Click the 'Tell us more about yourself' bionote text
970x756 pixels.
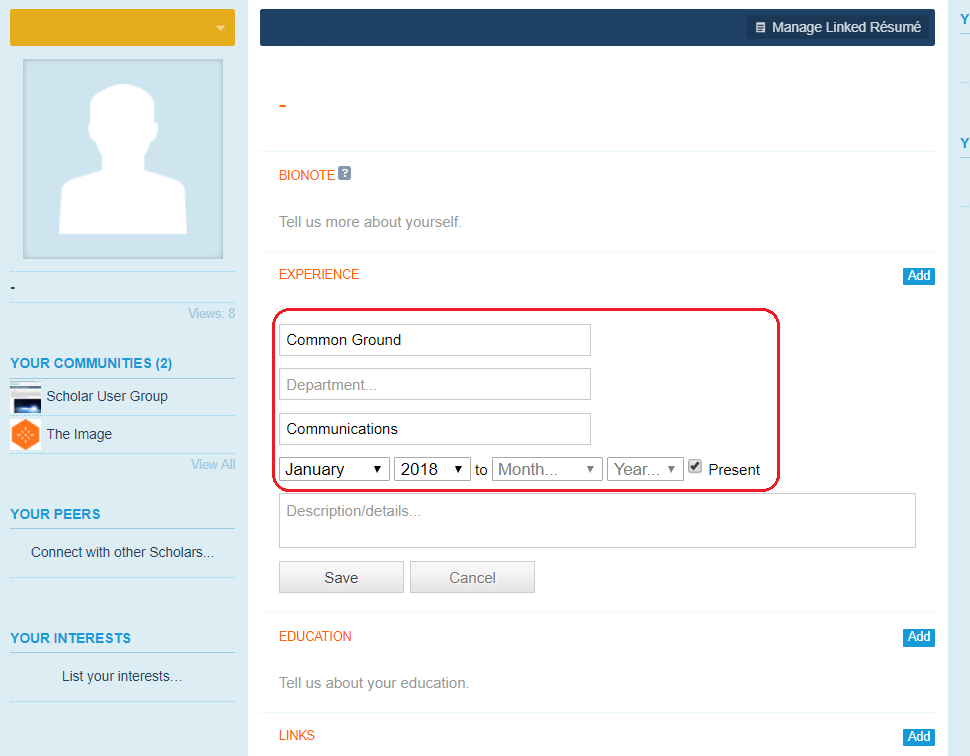[370, 222]
